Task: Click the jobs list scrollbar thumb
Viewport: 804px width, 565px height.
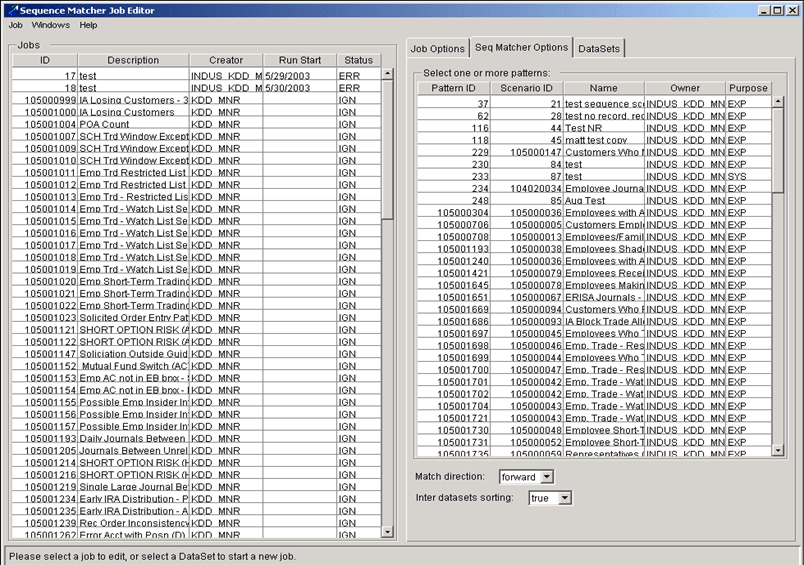Action: click(388, 149)
